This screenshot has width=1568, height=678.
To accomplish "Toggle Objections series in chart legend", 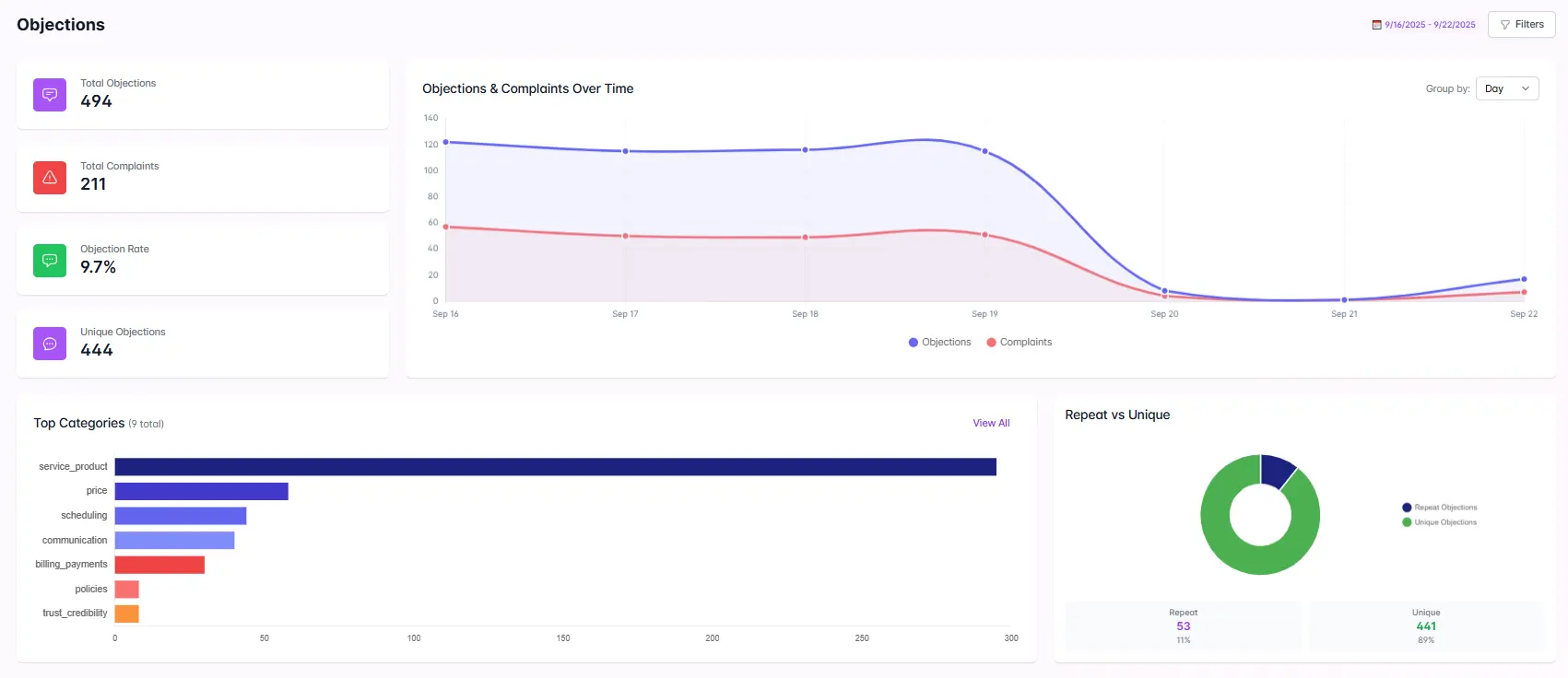I will point(939,343).
